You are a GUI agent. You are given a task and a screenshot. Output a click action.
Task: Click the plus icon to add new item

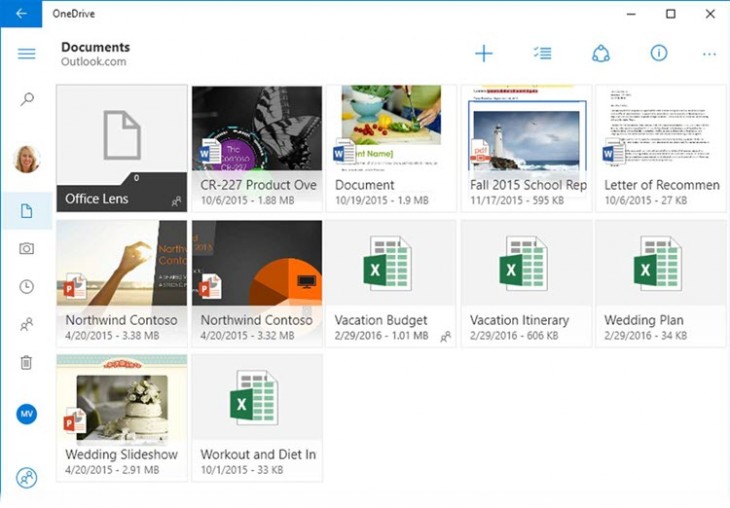click(484, 53)
